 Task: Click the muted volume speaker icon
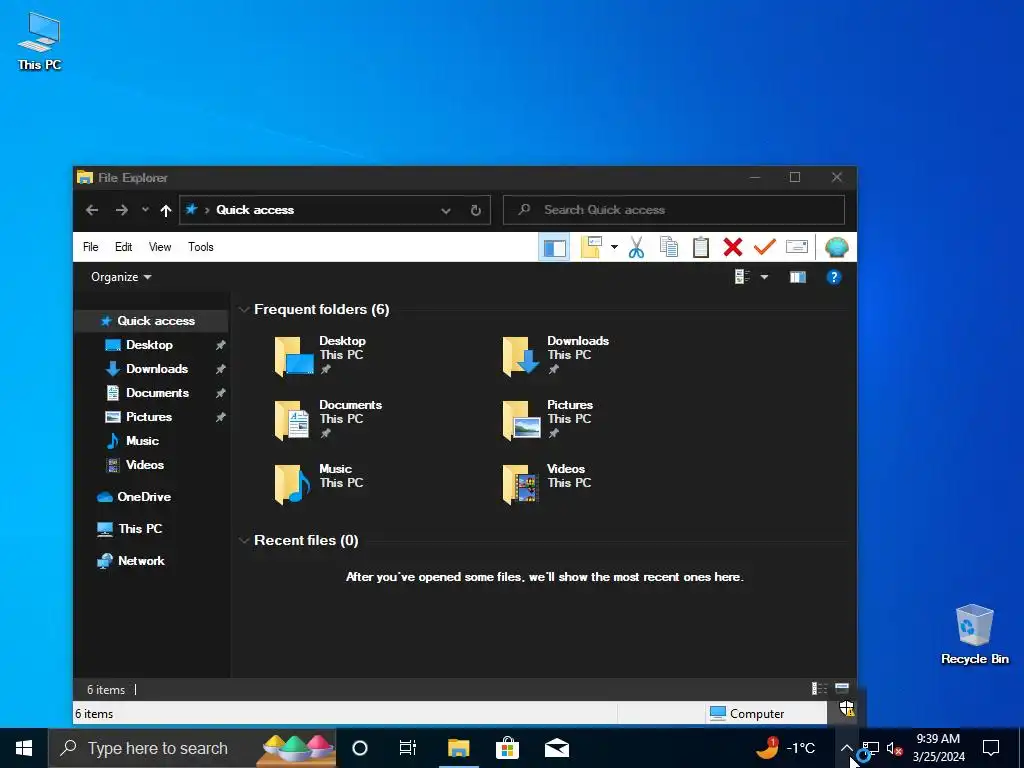coord(894,748)
